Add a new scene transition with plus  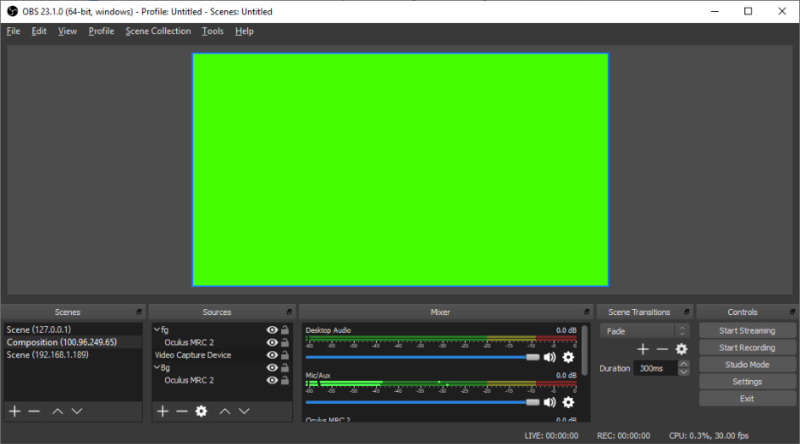coord(643,349)
